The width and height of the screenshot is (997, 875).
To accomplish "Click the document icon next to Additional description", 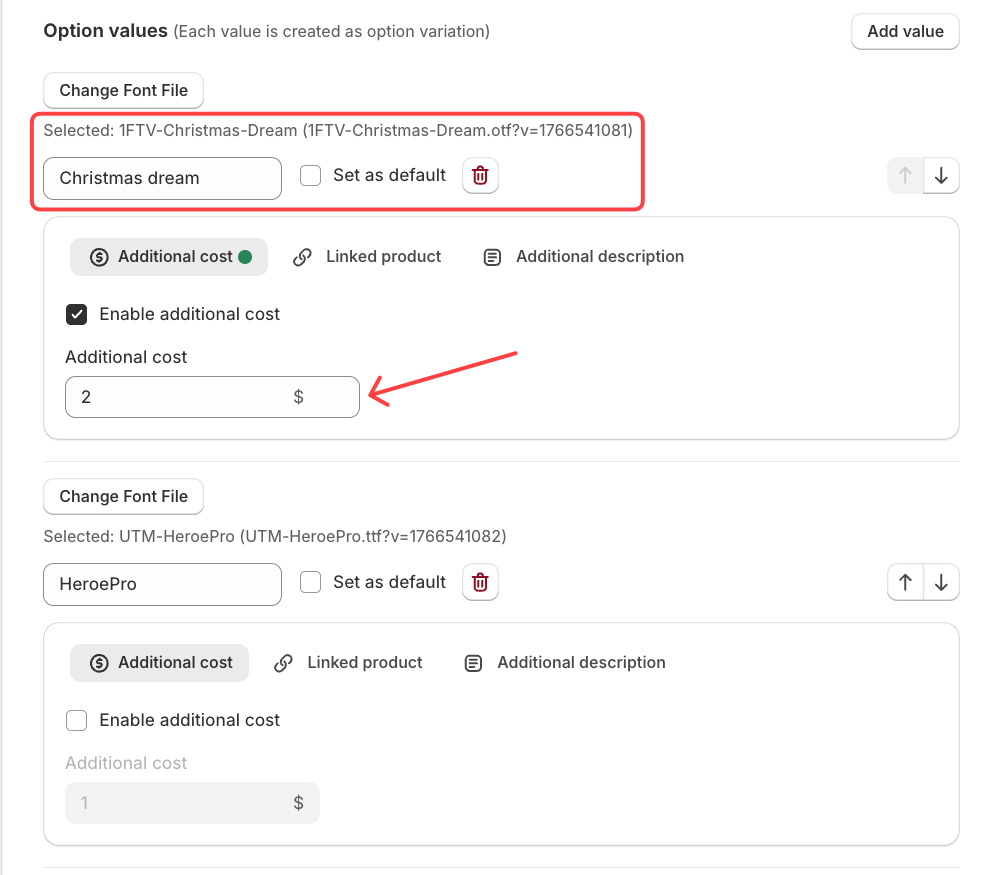I will 492,256.
